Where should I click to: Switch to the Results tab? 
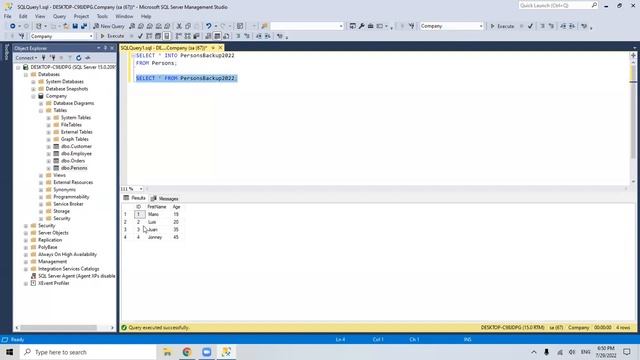(135, 198)
